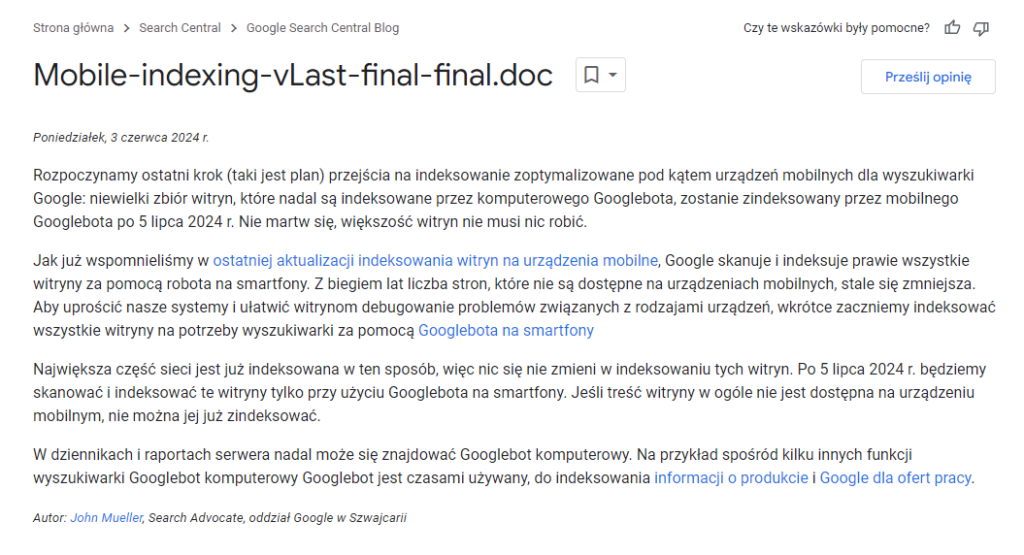Follow the Googlebota na smartfony link
This screenshot has width=1024, height=555.
[506, 329]
